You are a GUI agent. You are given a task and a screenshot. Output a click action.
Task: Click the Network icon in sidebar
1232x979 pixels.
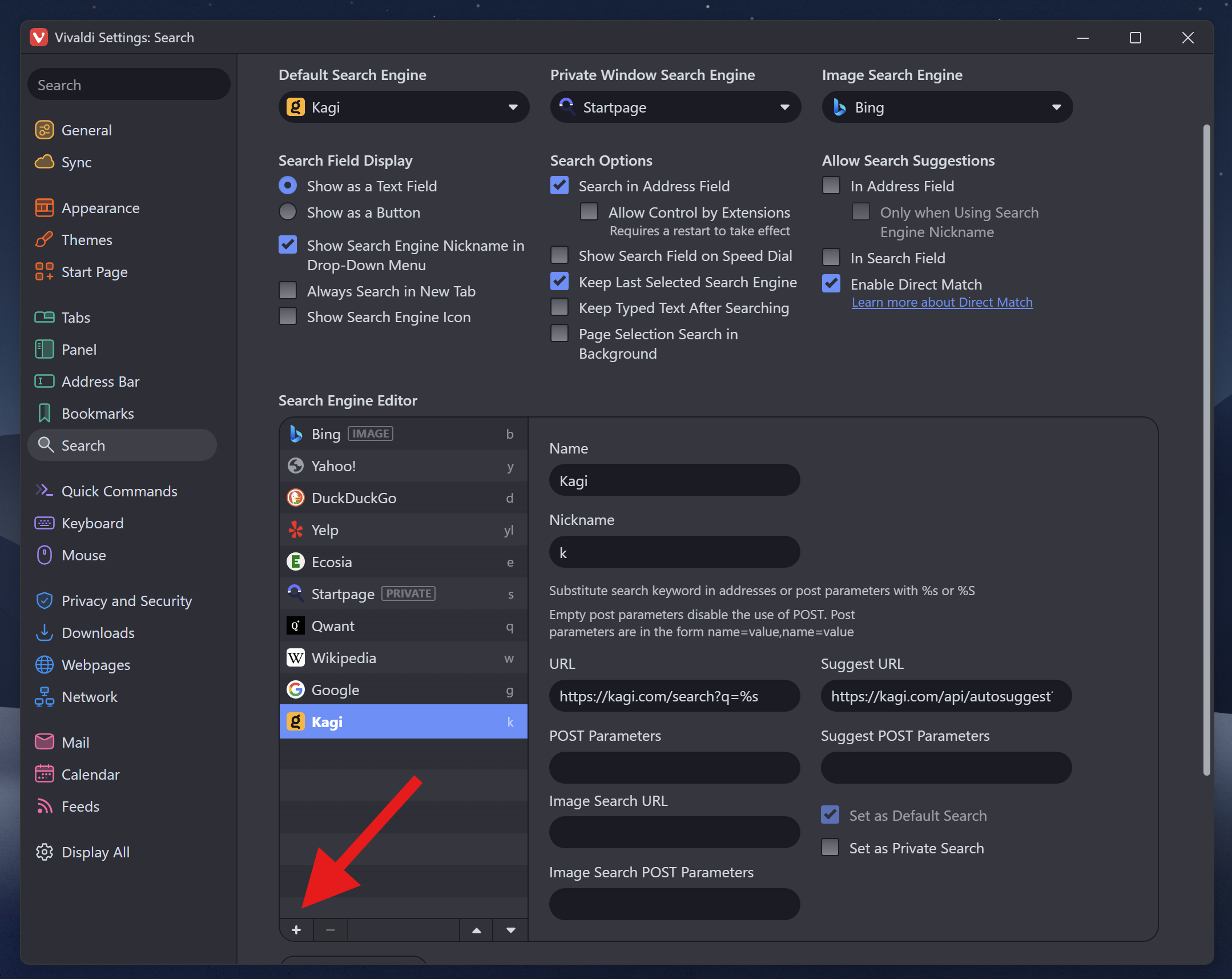click(45, 696)
